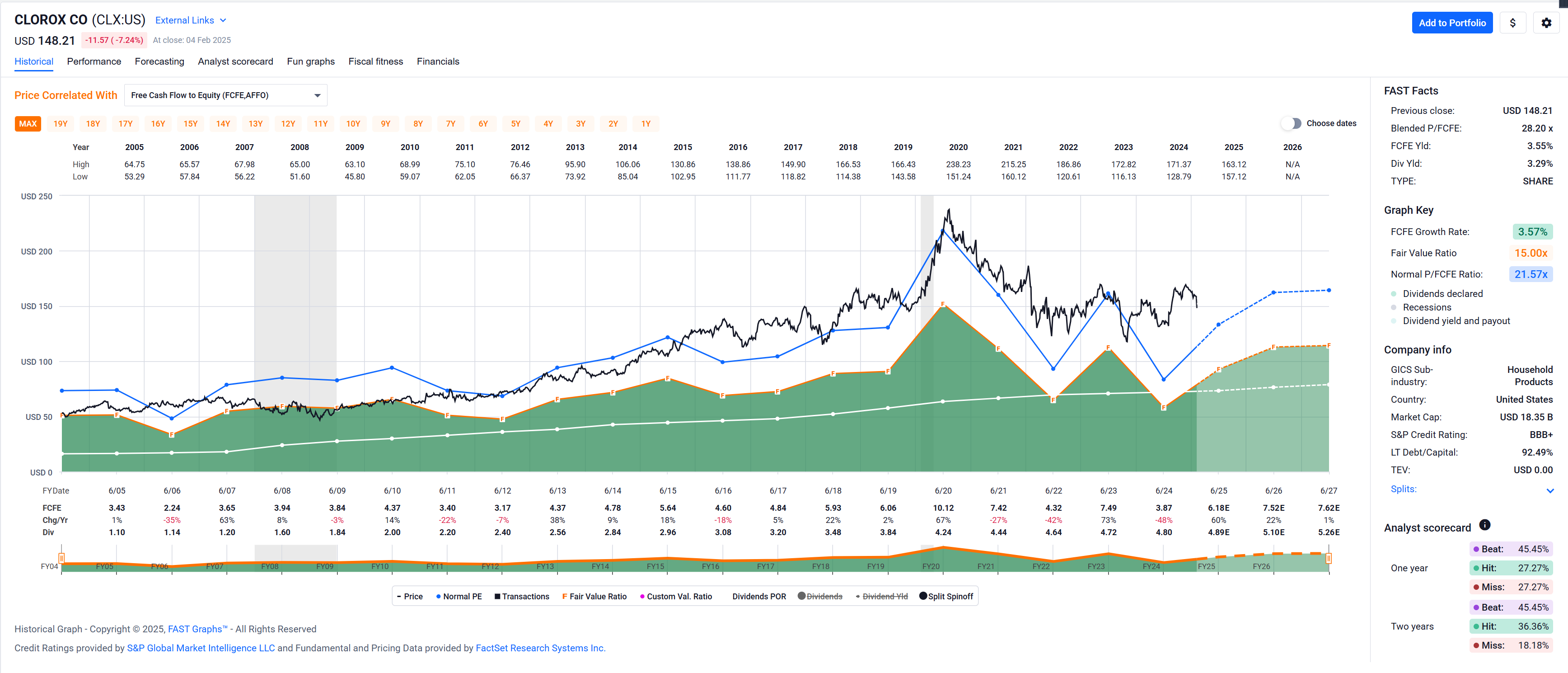The height and width of the screenshot is (673, 1568).
Task: Toggle the Custom Val. Ratio legend item
Action: coord(676,596)
